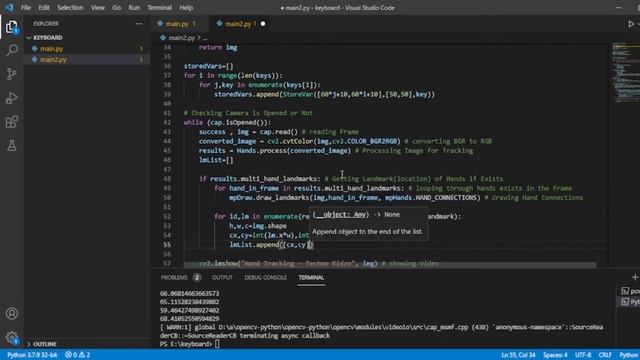Click terminal prompt PS E:\keyboard>
Screen dimensions: 640x360
pos(187,344)
